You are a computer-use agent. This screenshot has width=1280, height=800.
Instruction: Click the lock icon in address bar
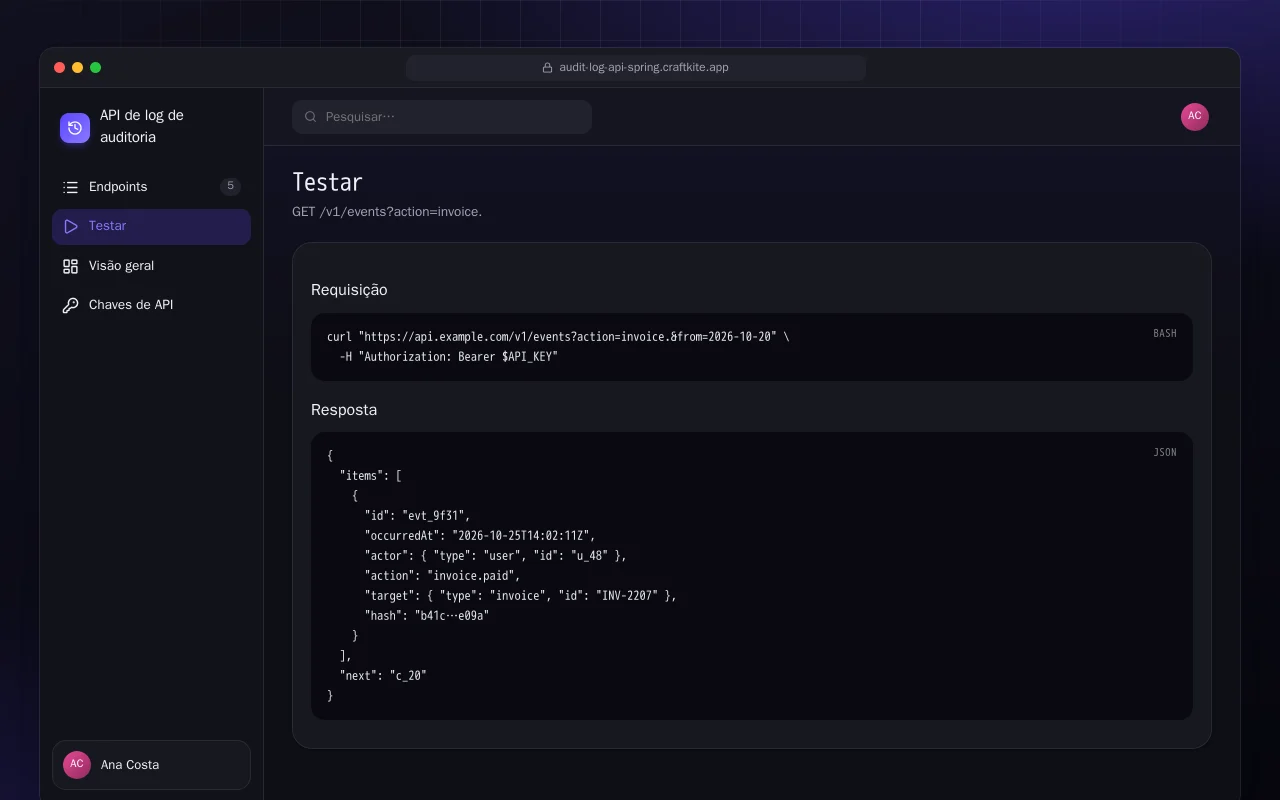pyautogui.click(x=547, y=68)
